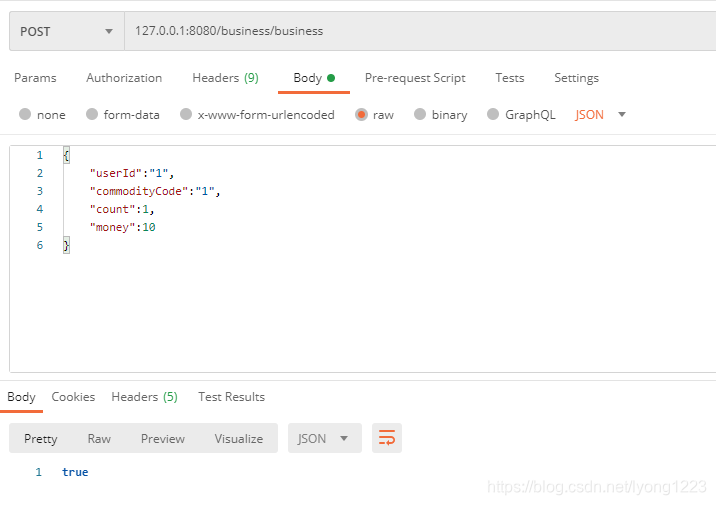Image resolution: width=716 pixels, height=505 pixels.
Task: Toggle response word wrap icon
Action: (387, 438)
